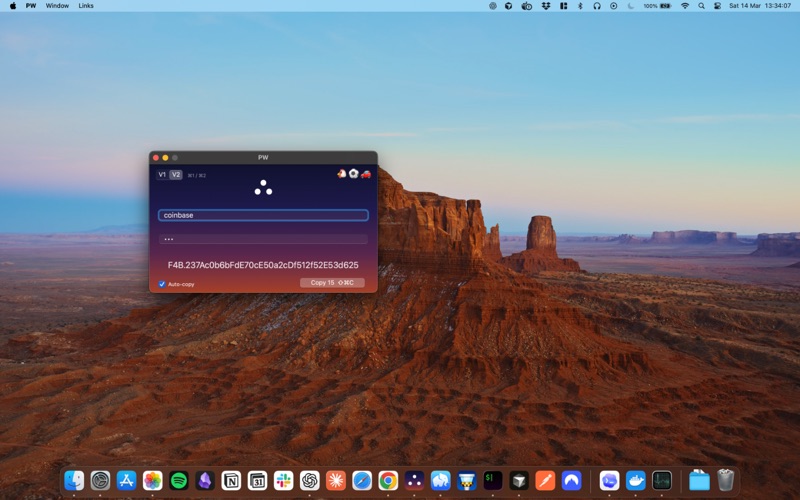Open Activity Monitor from the Dock
Image resolution: width=800 pixels, height=500 pixels.
662,480
